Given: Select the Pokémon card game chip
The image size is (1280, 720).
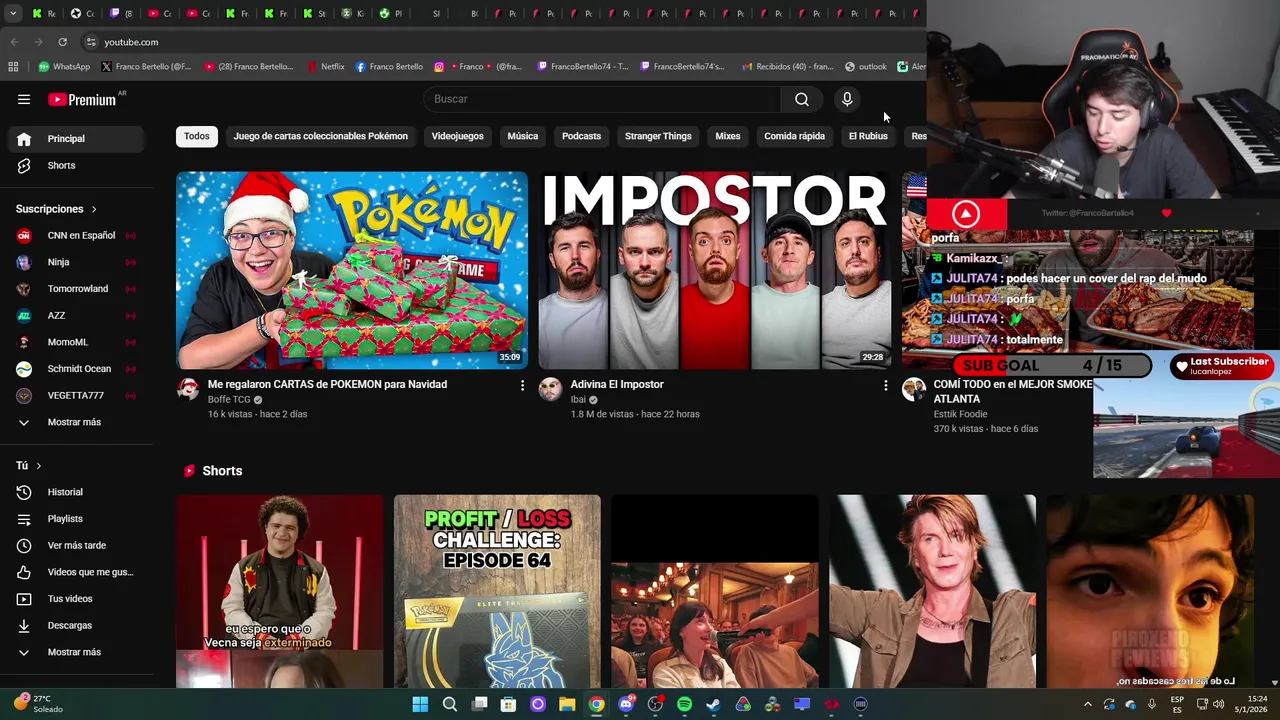Looking at the screenshot, I should [x=320, y=136].
